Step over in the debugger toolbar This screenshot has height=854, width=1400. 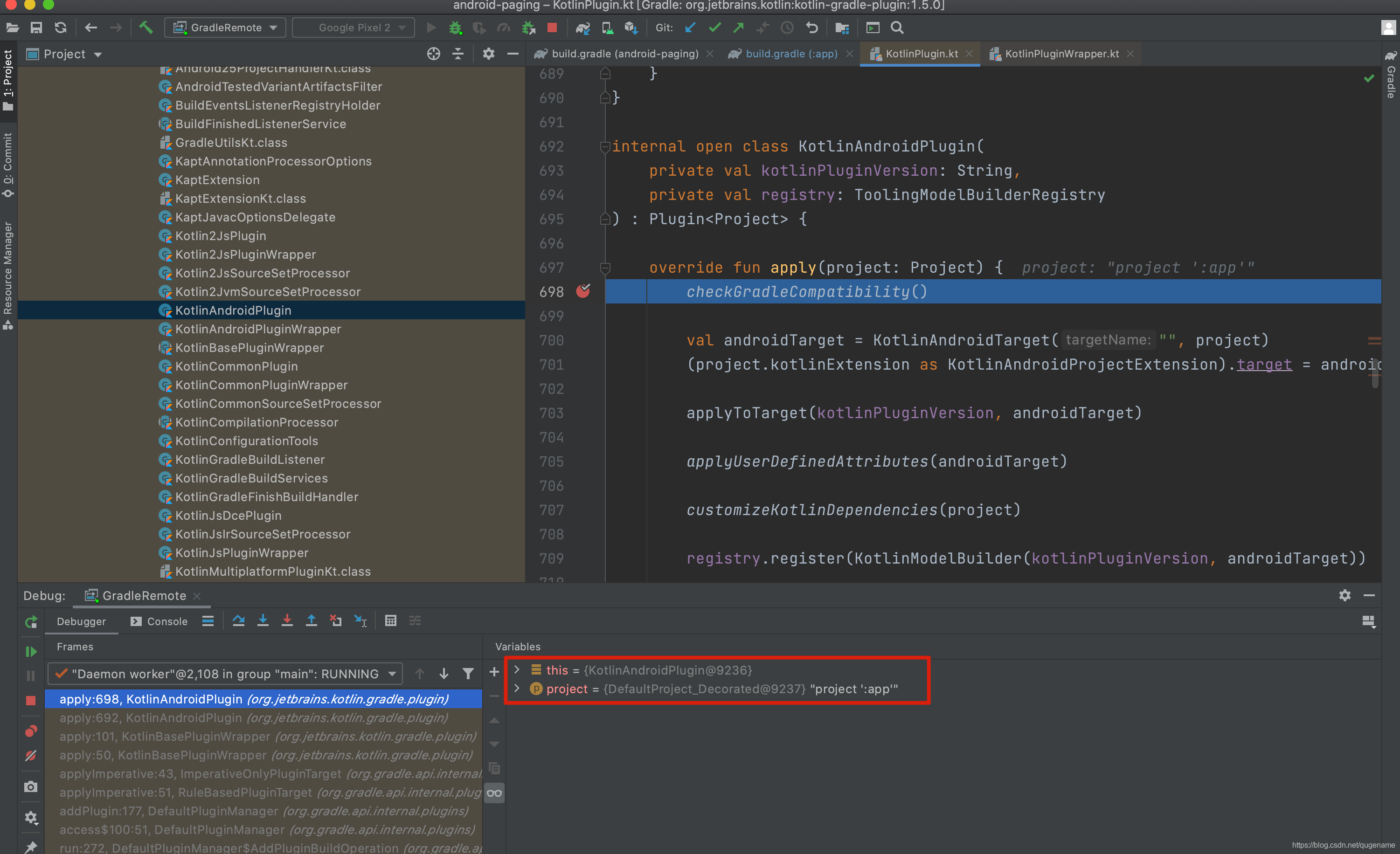pos(239,621)
